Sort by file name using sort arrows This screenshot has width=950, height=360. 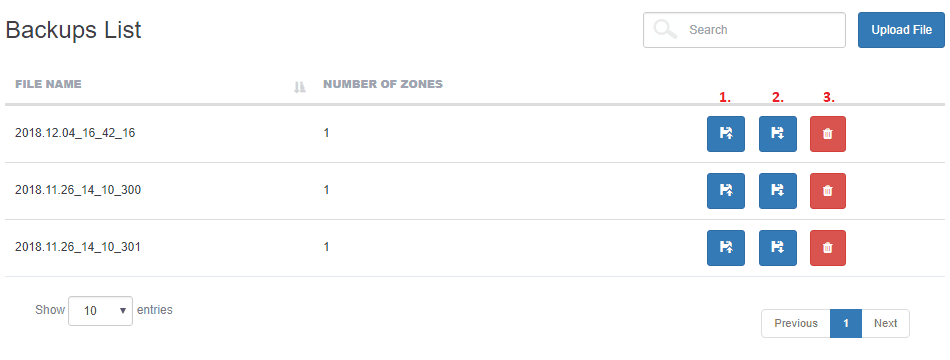pos(299,87)
